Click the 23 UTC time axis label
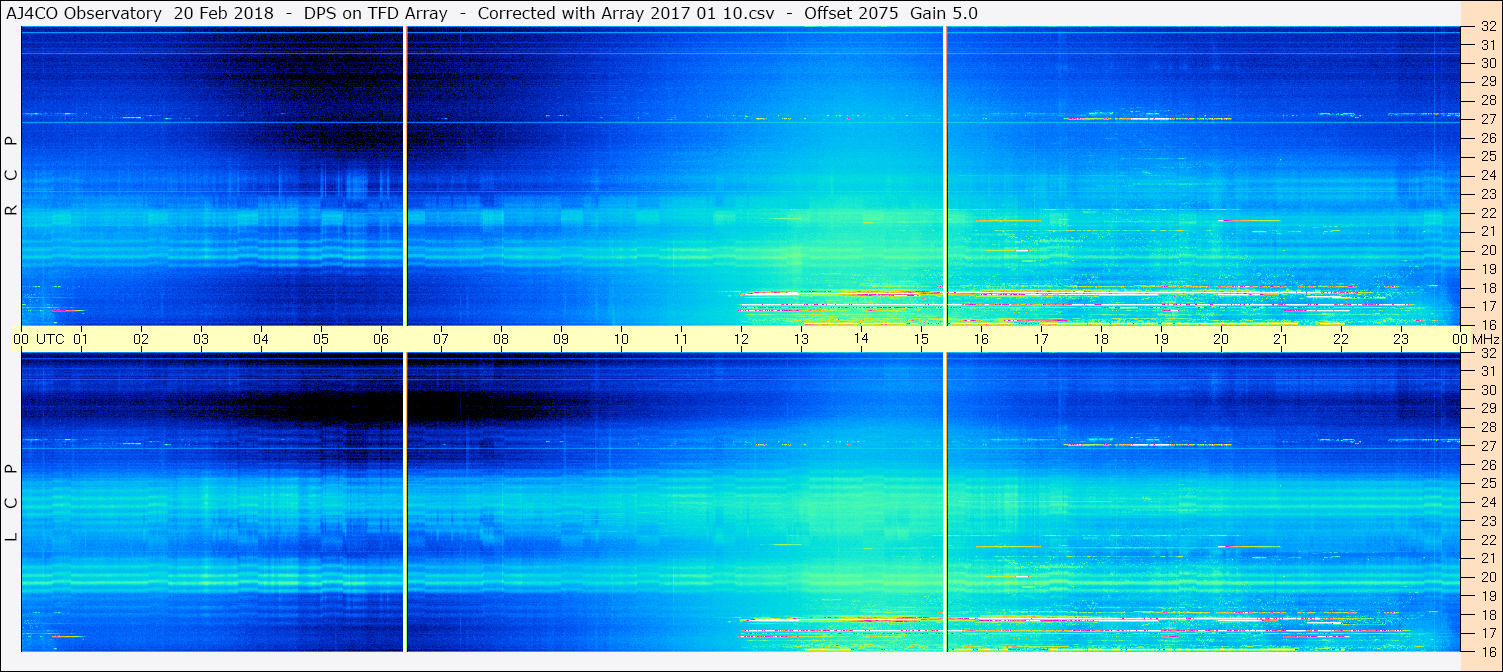 point(1401,339)
